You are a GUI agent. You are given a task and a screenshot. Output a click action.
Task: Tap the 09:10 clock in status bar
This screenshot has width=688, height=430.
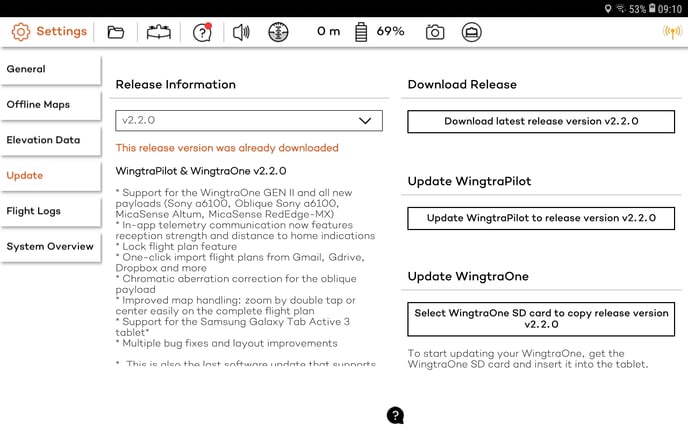[x=670, y=9]
